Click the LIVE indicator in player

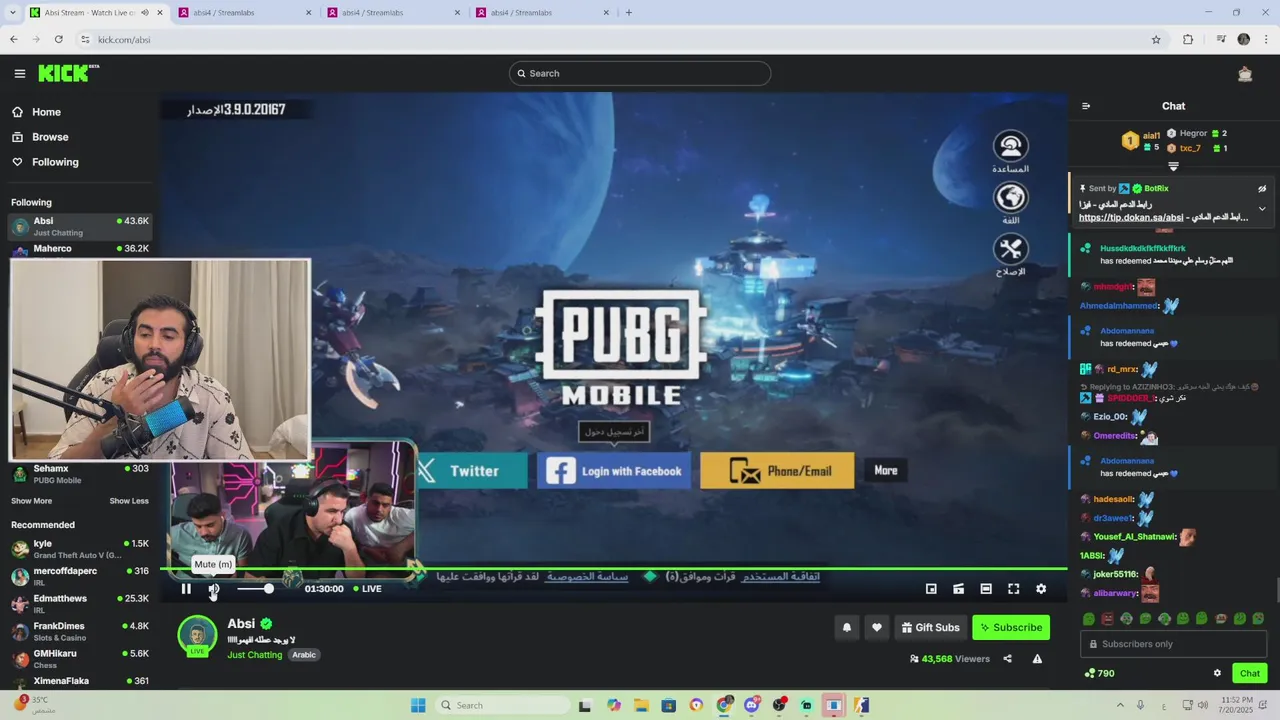(367, 589)
